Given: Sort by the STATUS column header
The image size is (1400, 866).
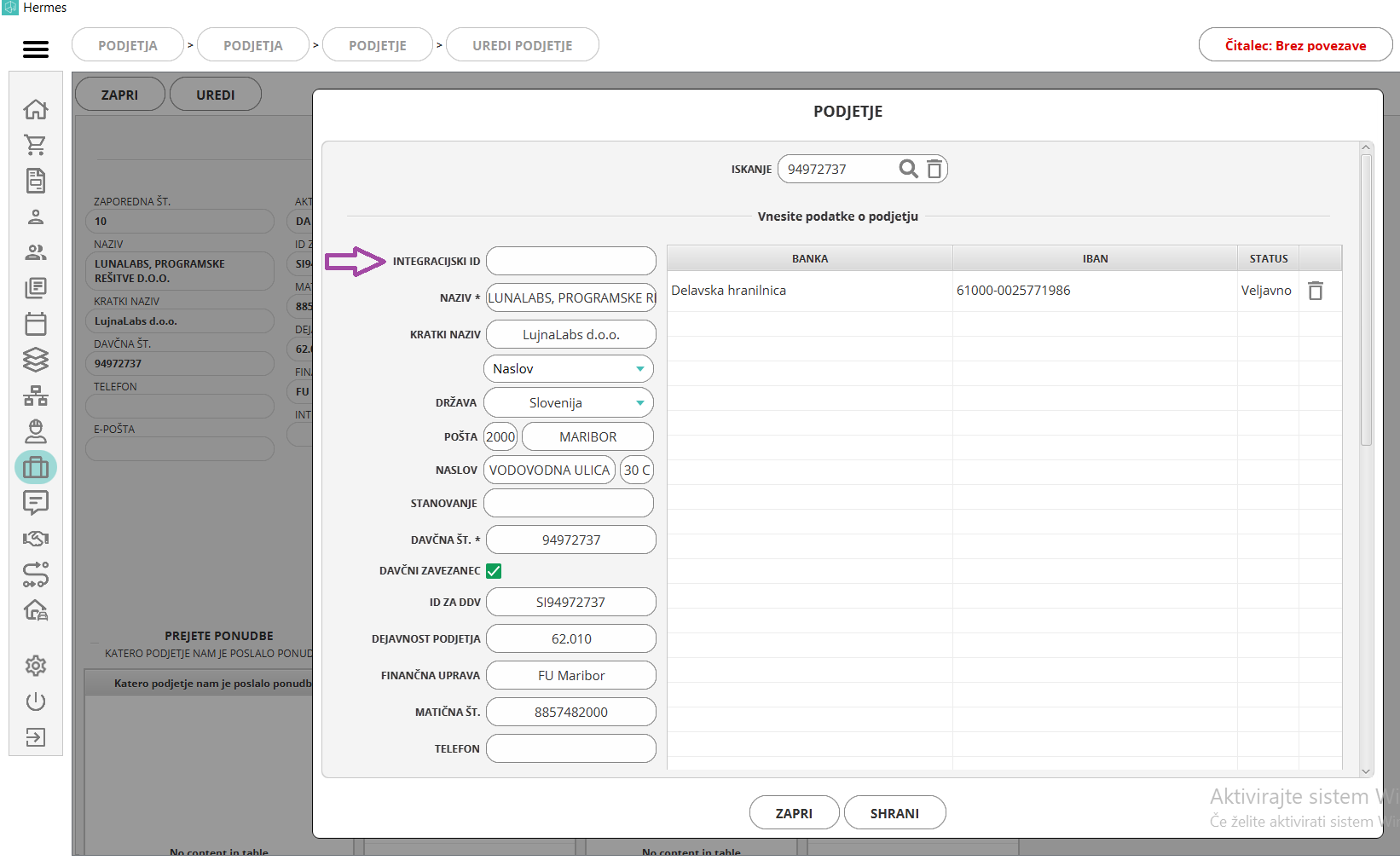Looking at the screenshot, I should [1269, 258].
